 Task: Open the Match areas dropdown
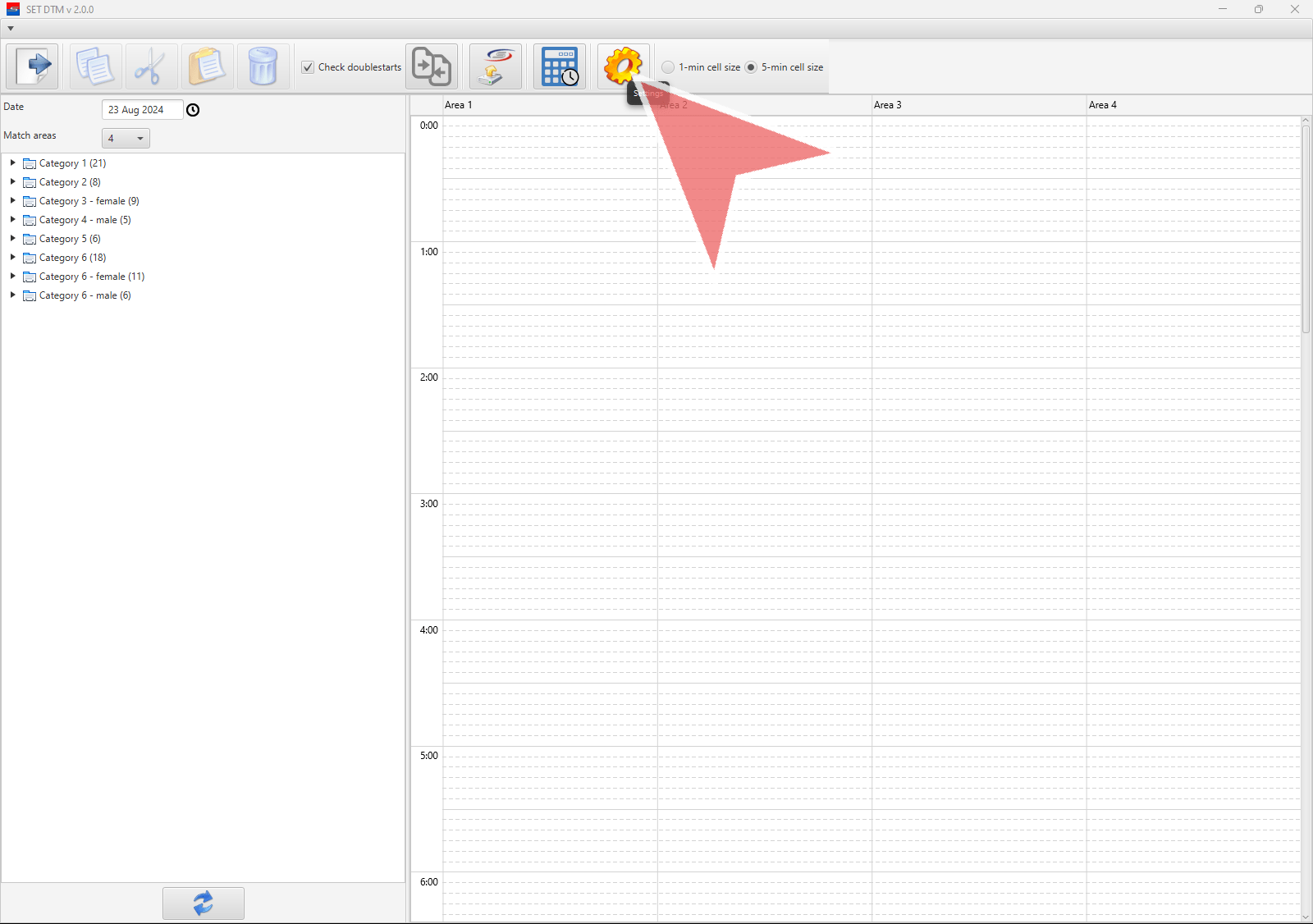tap(126, 139)
